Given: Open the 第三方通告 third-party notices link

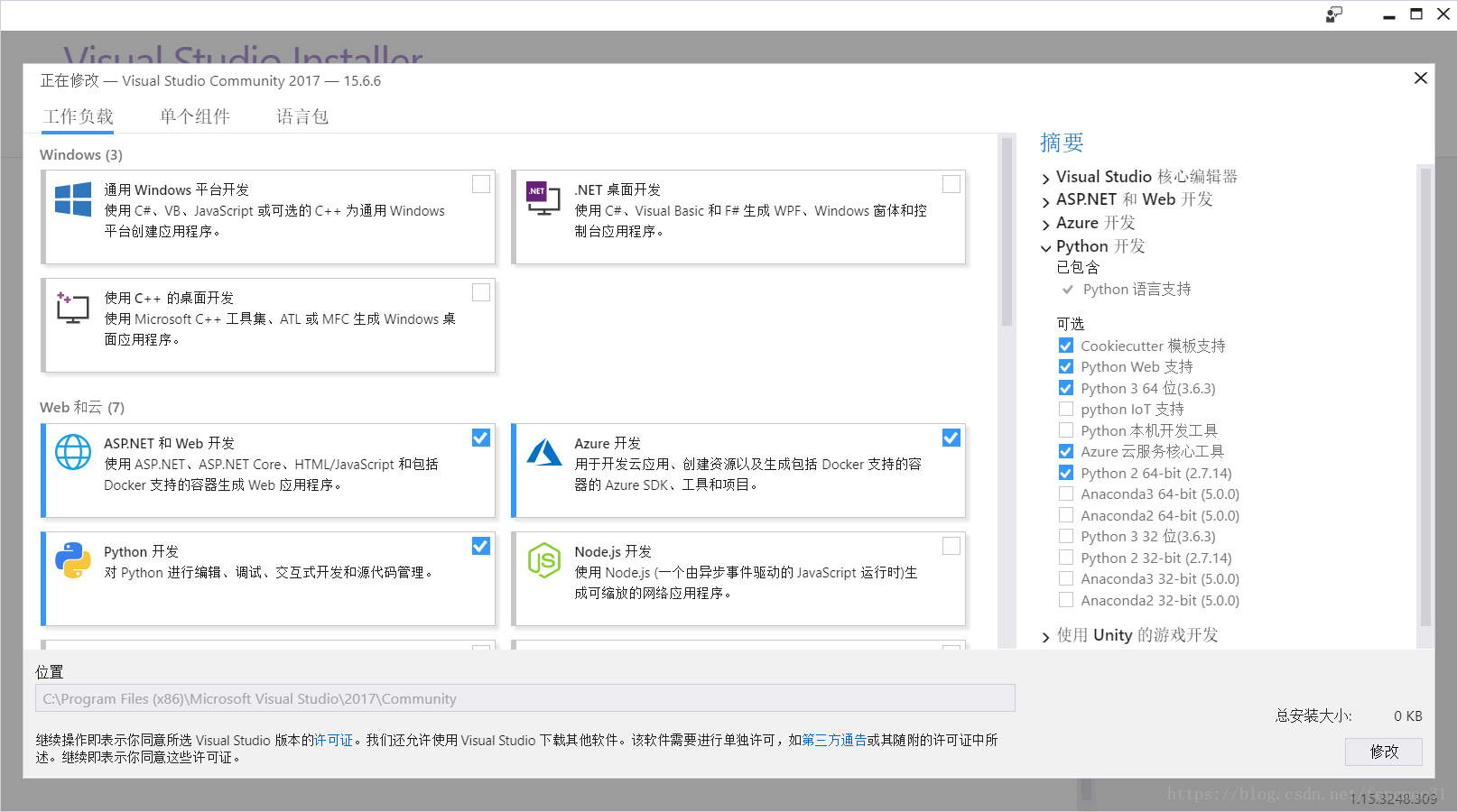Looking at the screenshot, I should pos(834,740).
